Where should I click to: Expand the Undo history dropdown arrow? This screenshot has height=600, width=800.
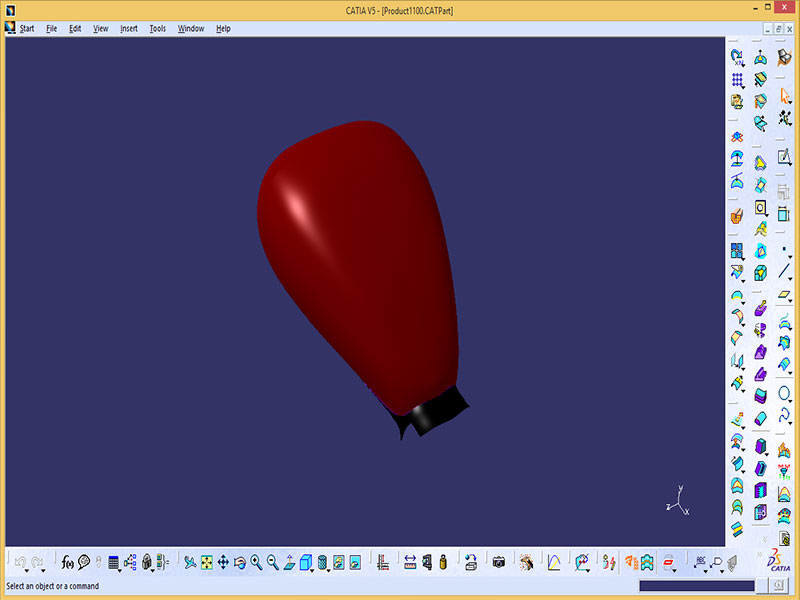pos(27,570)
